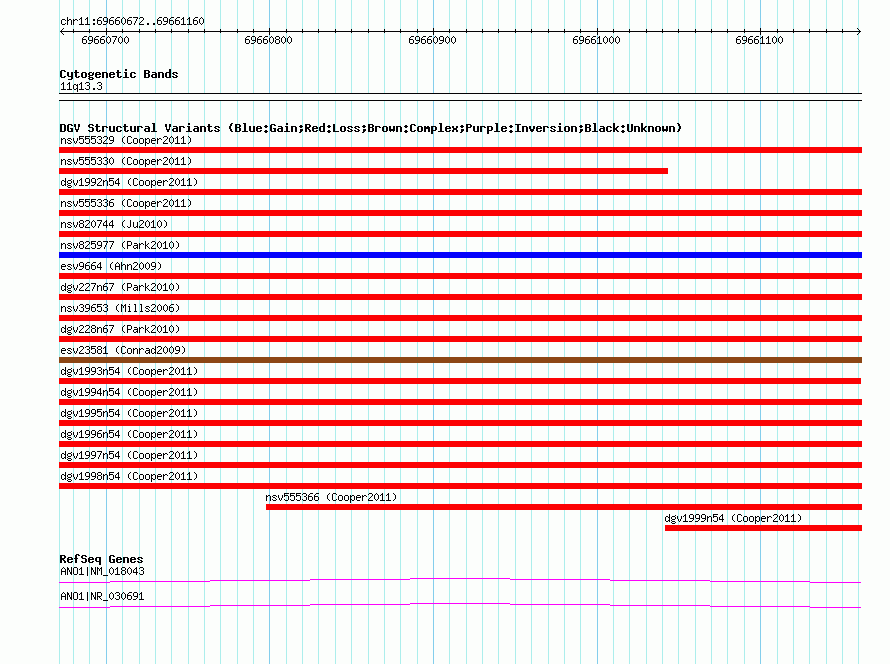The image size is (890, 664).
Task: Click the nsv555329 (Cooper2011) red bar
Action: pos(460,150)
